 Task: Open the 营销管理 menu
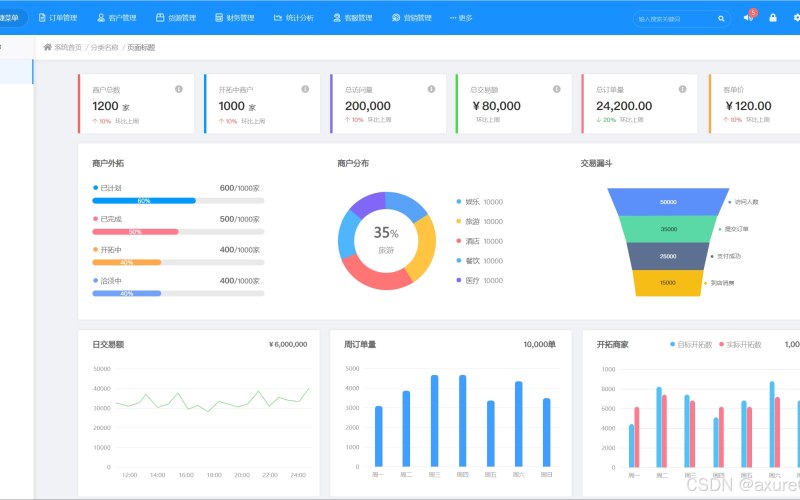coord(411,17)
